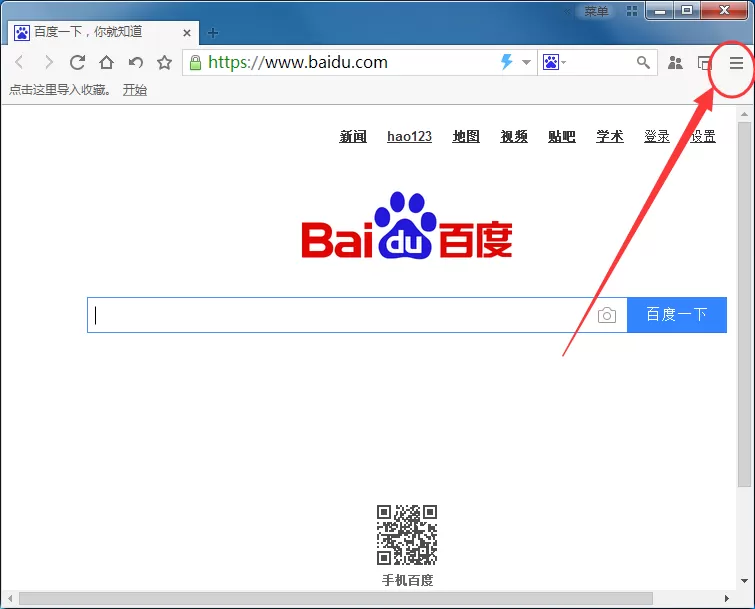Image resolution: width=755 pixels, height=609 pixels.
Task: Open the hao123 link
Action: [409, 136]
